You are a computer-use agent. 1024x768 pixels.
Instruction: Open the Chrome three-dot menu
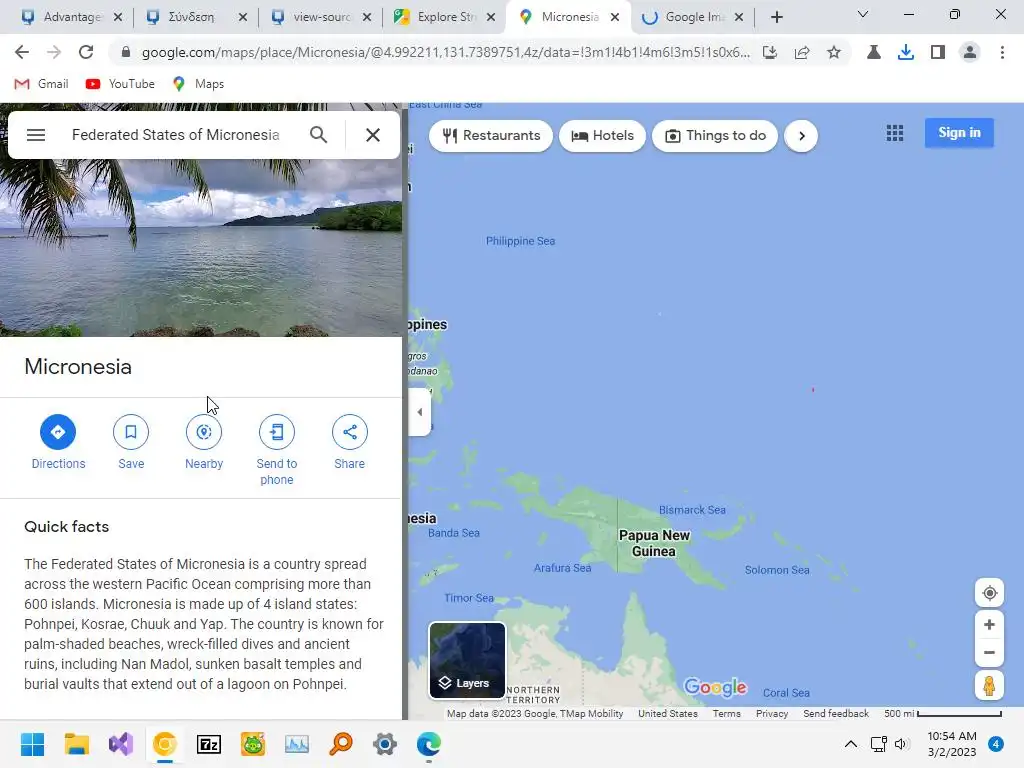coord(1002,52)
